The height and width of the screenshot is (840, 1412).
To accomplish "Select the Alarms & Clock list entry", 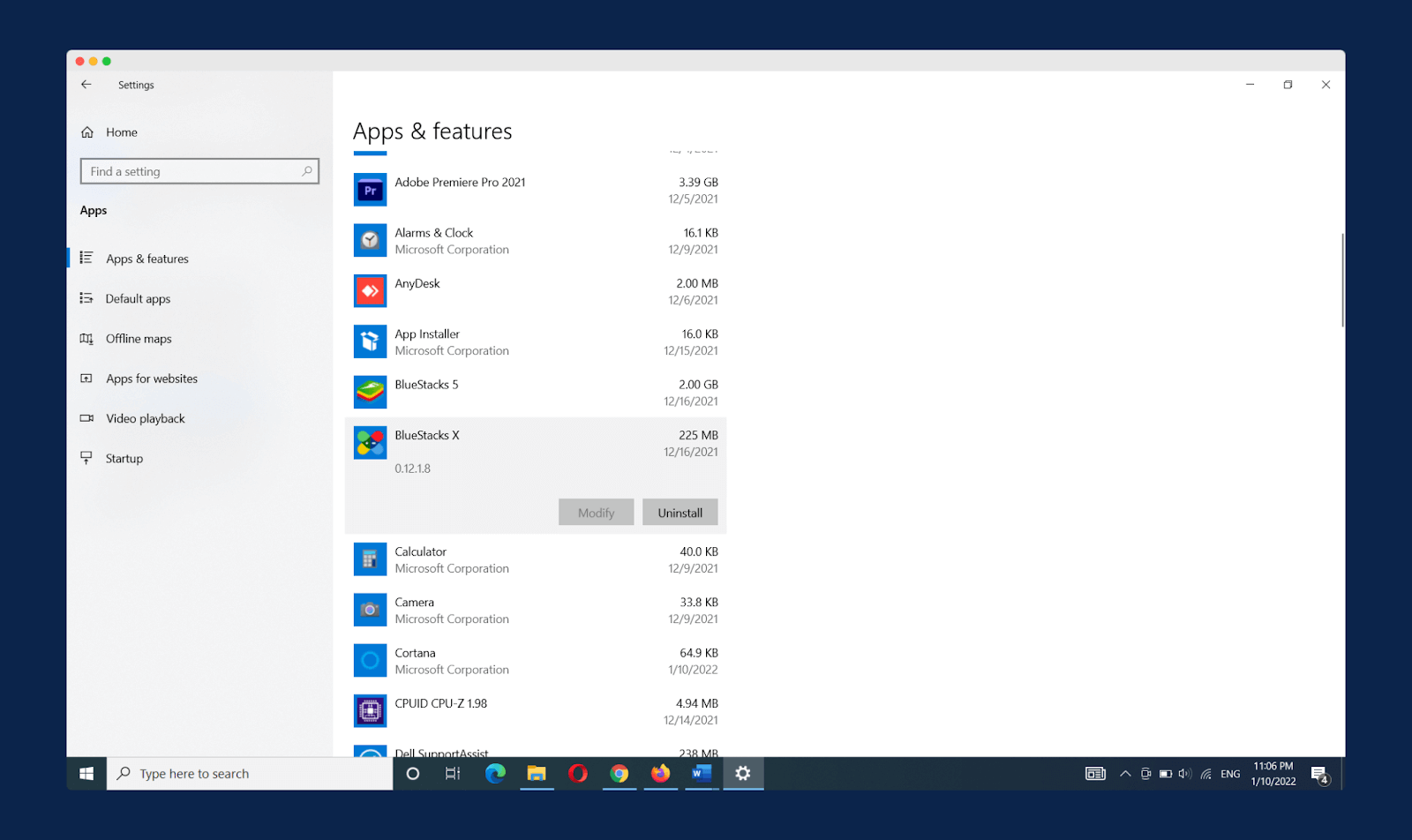I will click(x=536, y=241).
